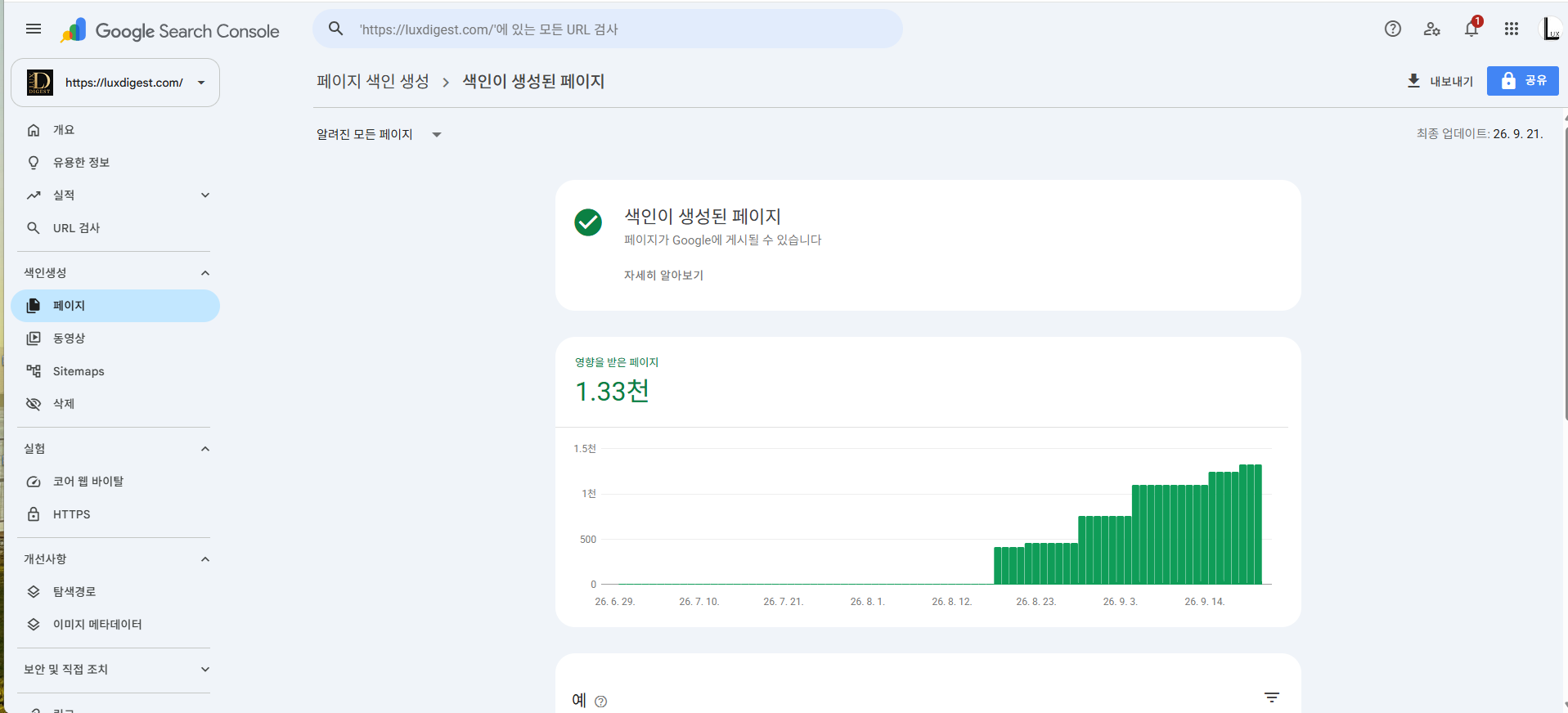Click the green checkmark status icon
This screenshot has width=1568, height=713.
point(588,222)
